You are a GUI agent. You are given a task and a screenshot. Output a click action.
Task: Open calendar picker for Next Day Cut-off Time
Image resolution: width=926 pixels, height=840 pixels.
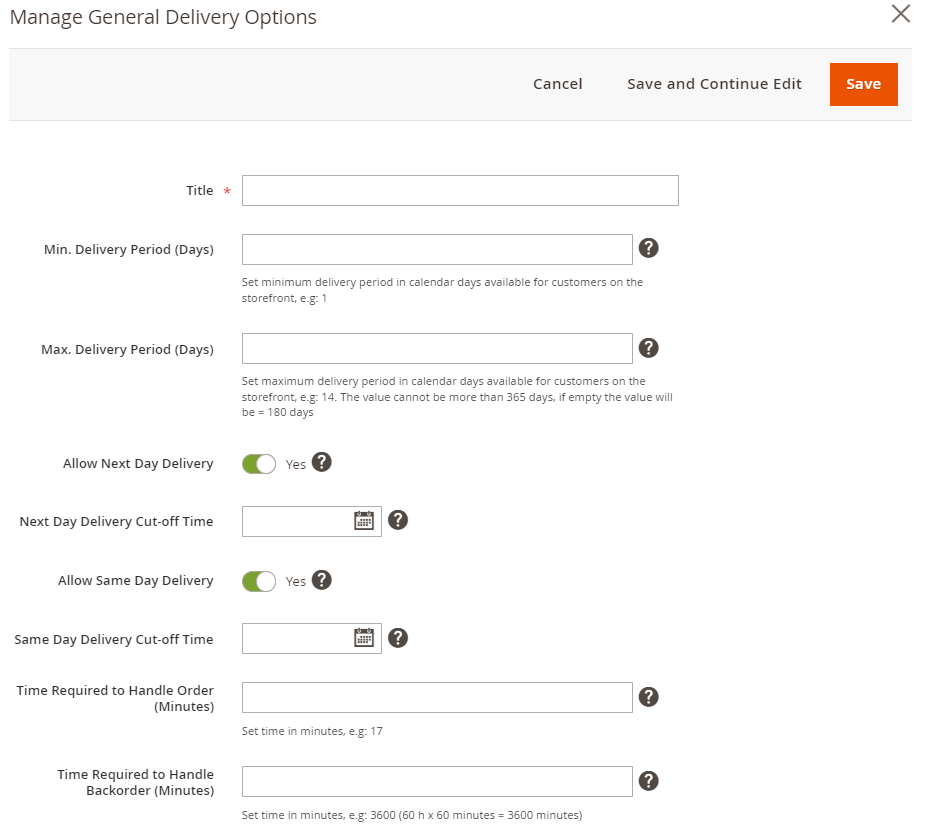[x=364, y=520]
